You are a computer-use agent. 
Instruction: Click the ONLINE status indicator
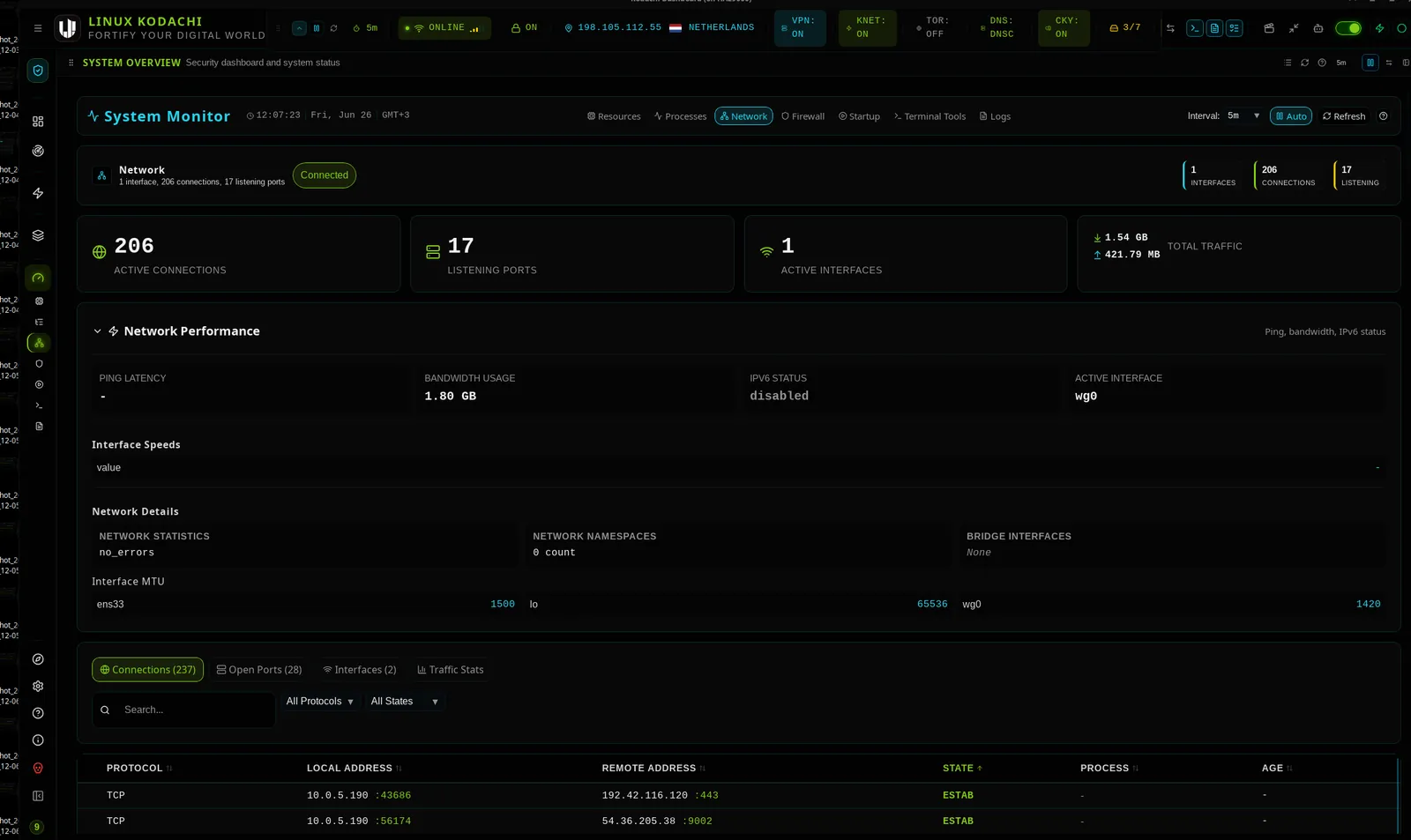coord(444,28)
